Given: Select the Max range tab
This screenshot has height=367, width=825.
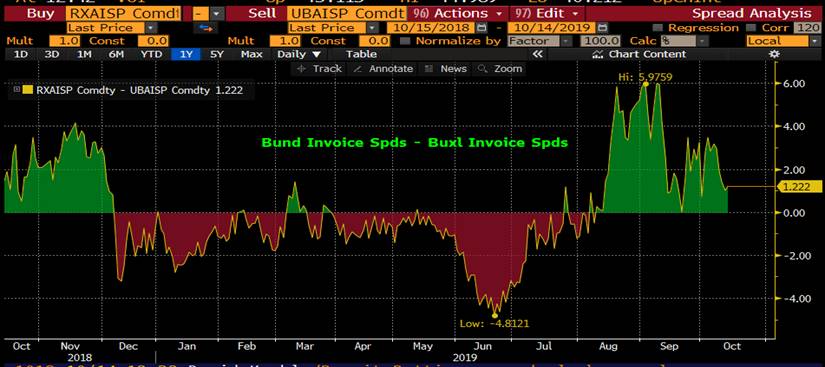Looking at the screenshot, I should pyautogui.click(x=251, y=54).
